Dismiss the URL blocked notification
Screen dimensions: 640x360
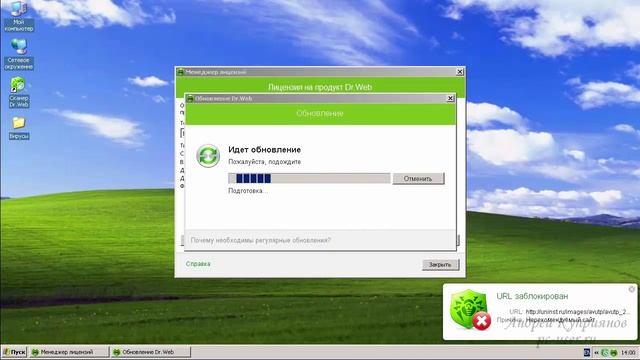tap(632, 289)
